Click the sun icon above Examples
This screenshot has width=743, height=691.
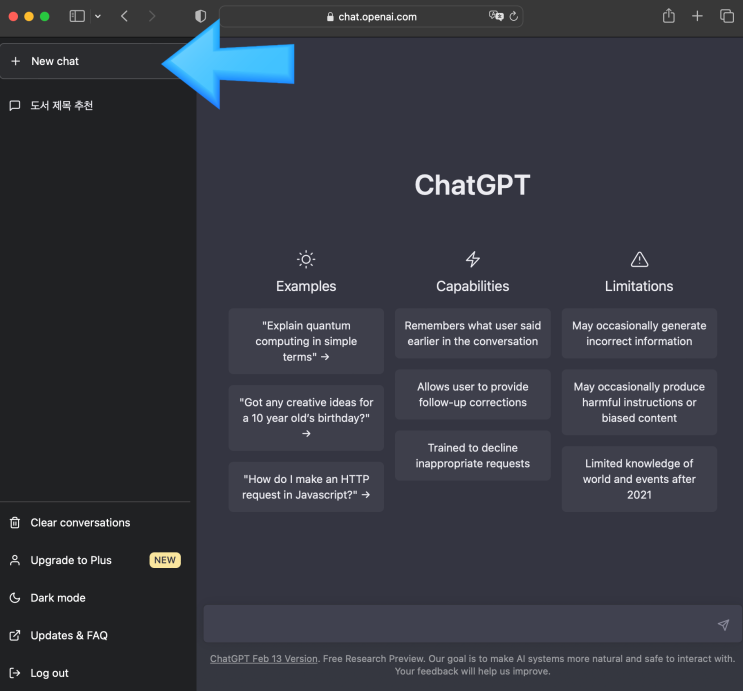tap(306, 259)
